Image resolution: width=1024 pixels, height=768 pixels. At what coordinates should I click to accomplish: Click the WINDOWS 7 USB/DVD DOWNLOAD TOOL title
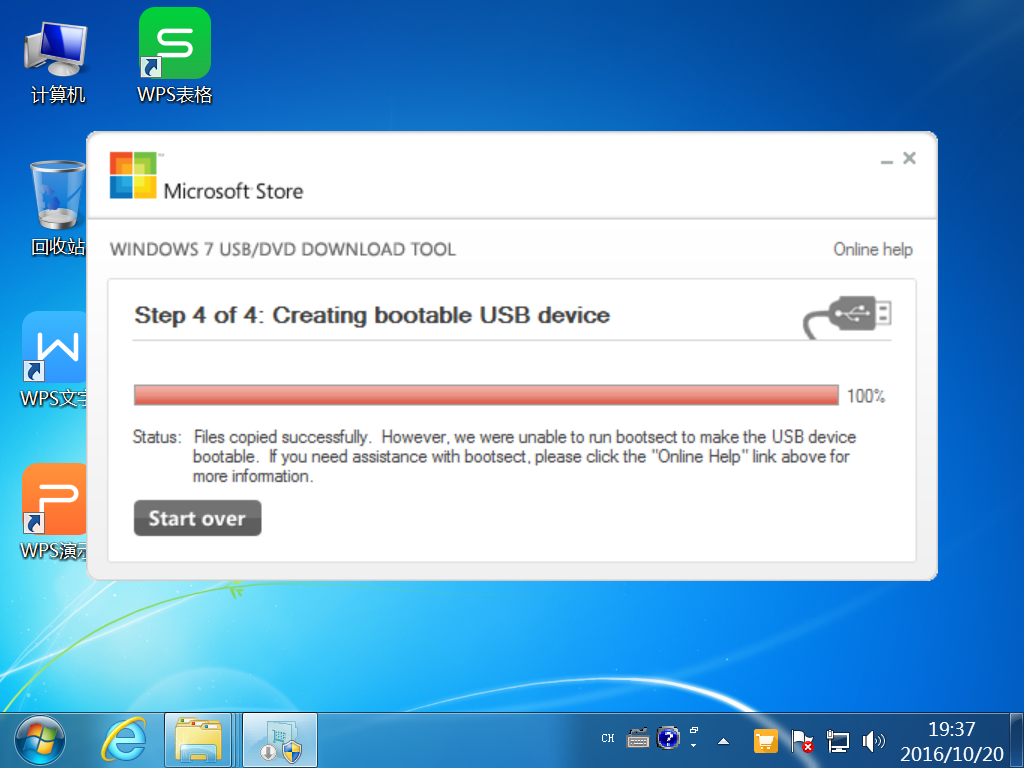[283, 249]
